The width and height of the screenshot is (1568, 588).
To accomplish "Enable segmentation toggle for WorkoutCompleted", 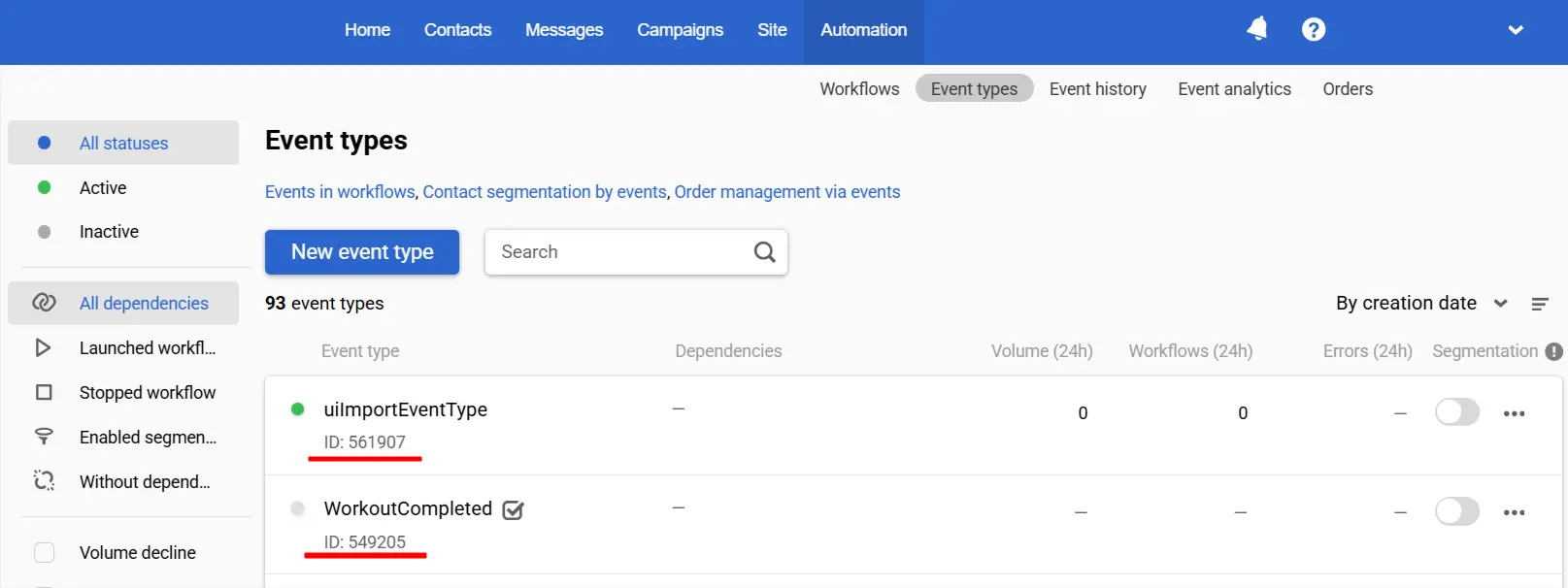I will tap(1456, 511).
